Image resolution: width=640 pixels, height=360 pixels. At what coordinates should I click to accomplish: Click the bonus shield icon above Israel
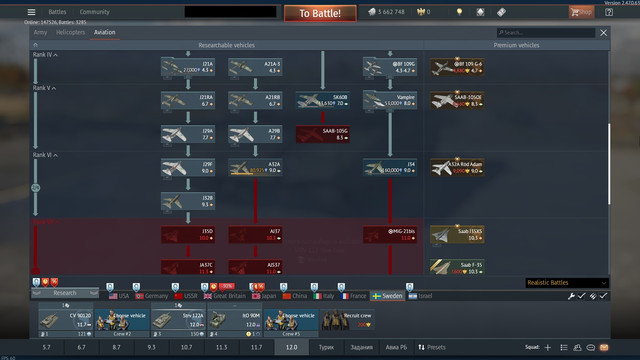tap(409, 287)
